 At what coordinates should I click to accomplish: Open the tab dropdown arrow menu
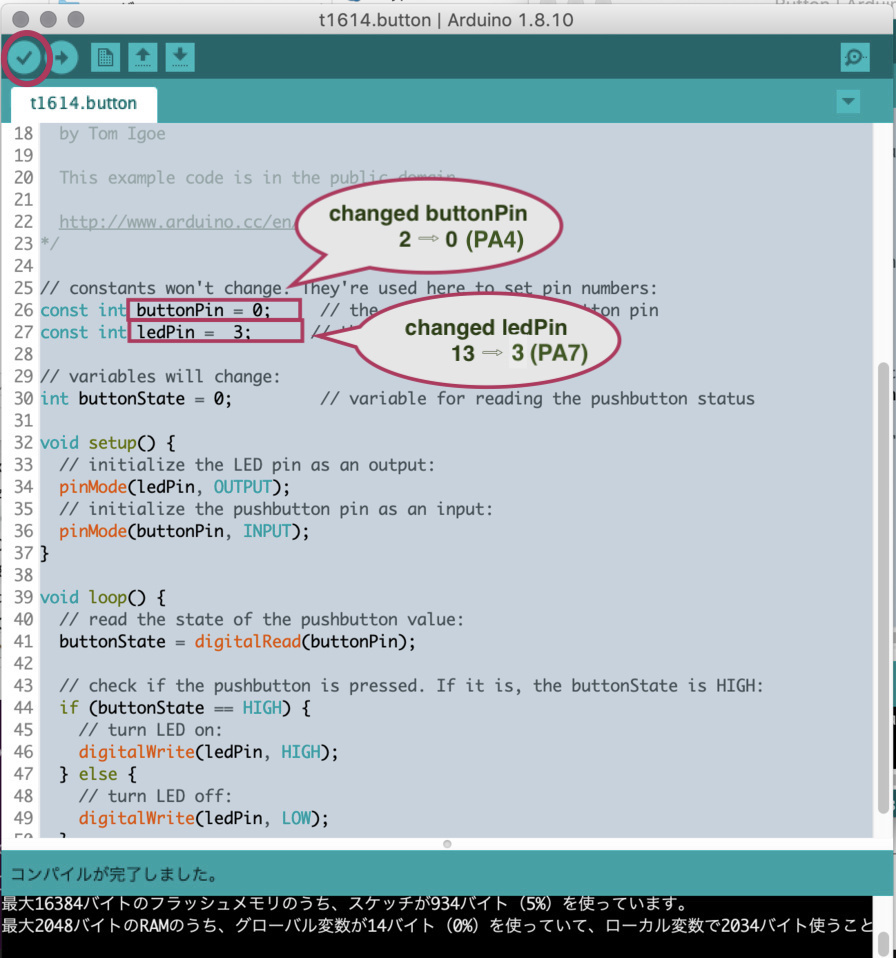coord(848,101)
